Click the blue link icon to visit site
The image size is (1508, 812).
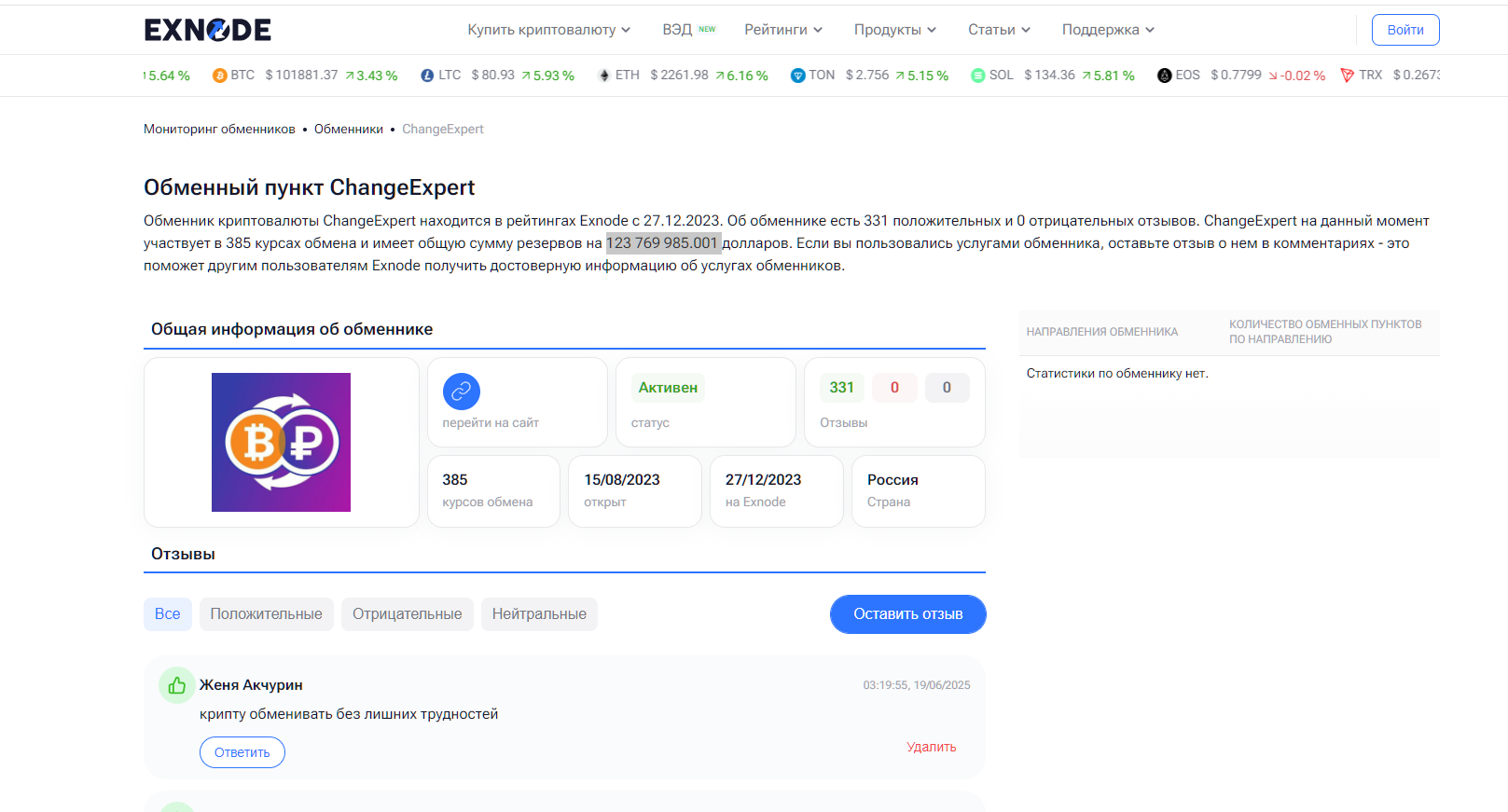tap(461, 392)
